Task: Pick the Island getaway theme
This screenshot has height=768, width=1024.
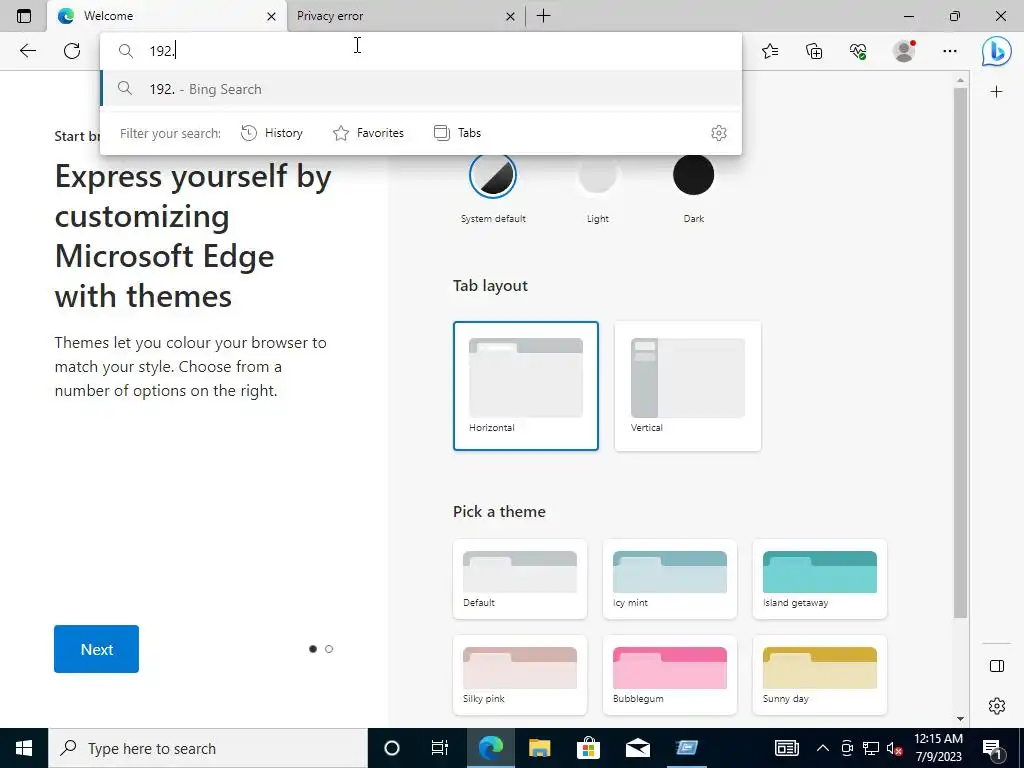Action: coord(820,579)
